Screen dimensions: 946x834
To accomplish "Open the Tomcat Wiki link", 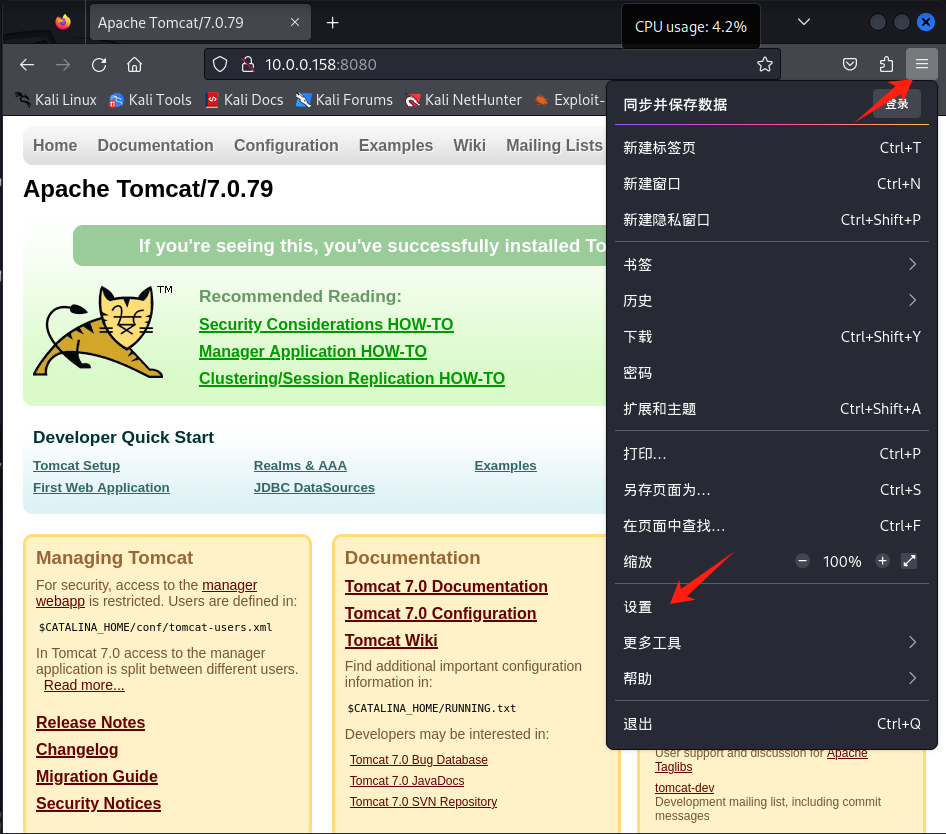I will [391, 640].
